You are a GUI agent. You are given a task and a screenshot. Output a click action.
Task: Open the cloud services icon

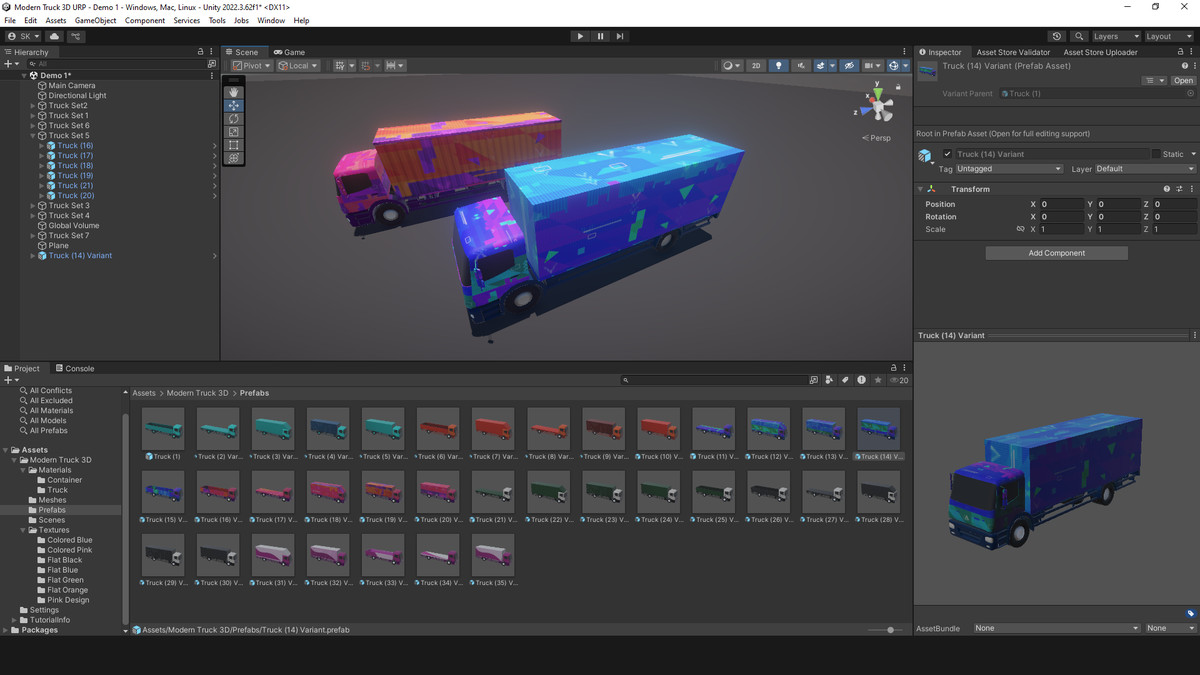[54, 36]
